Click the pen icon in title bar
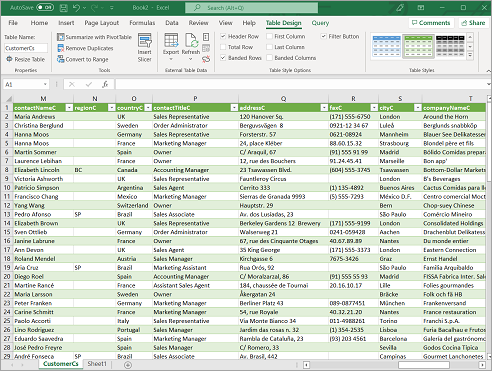 (x=400, y=8)
